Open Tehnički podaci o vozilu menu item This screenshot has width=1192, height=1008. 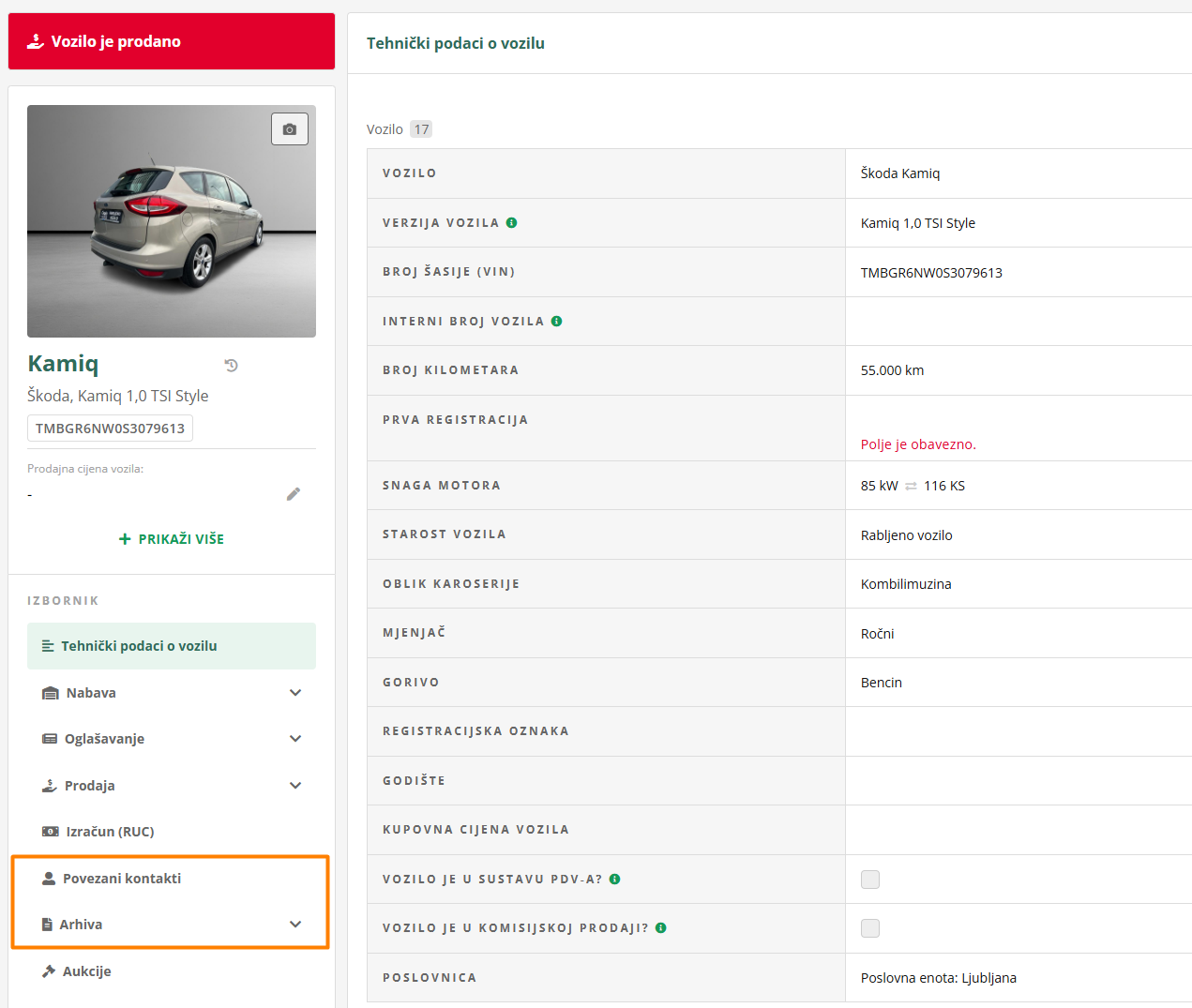(139, 646)
